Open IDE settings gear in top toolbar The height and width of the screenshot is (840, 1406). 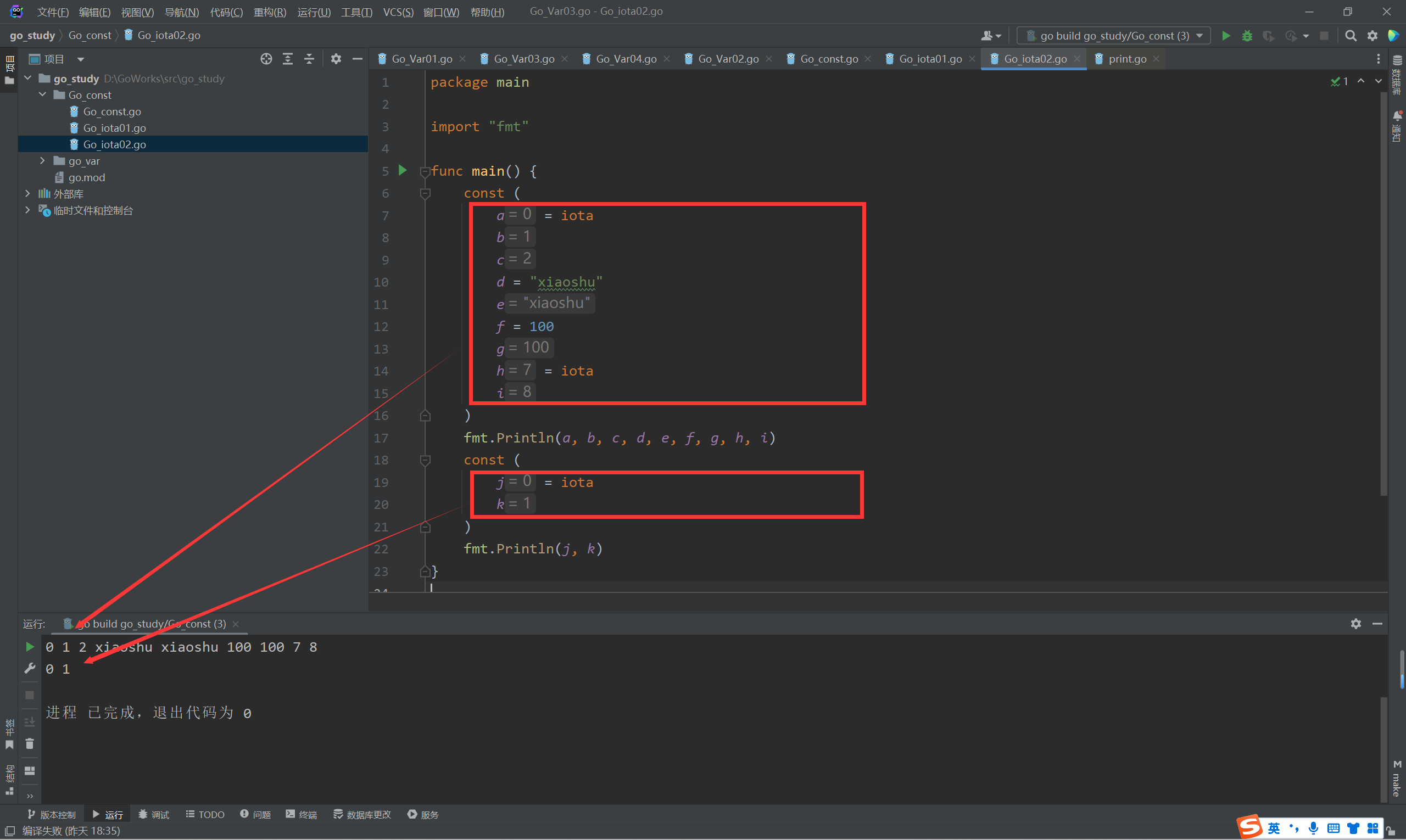click(x=1372, y=36)
